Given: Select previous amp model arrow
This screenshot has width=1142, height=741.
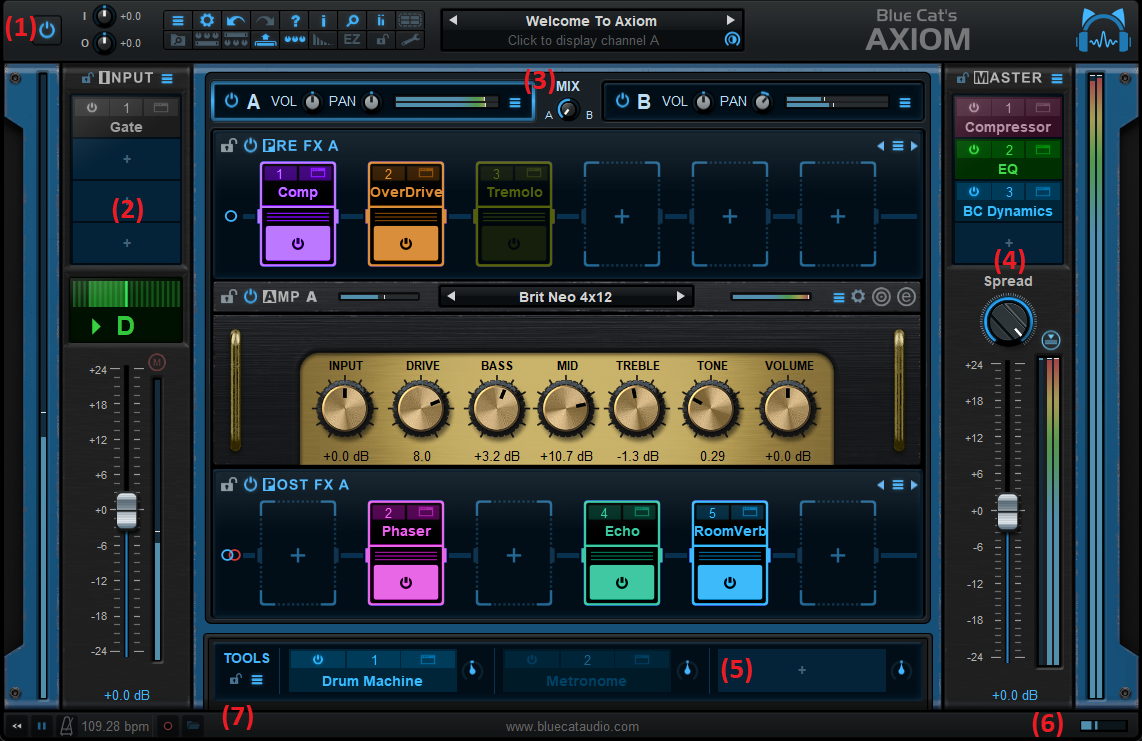Looking at the screenshot, I should pyautogui.click(x=452, y=297).
